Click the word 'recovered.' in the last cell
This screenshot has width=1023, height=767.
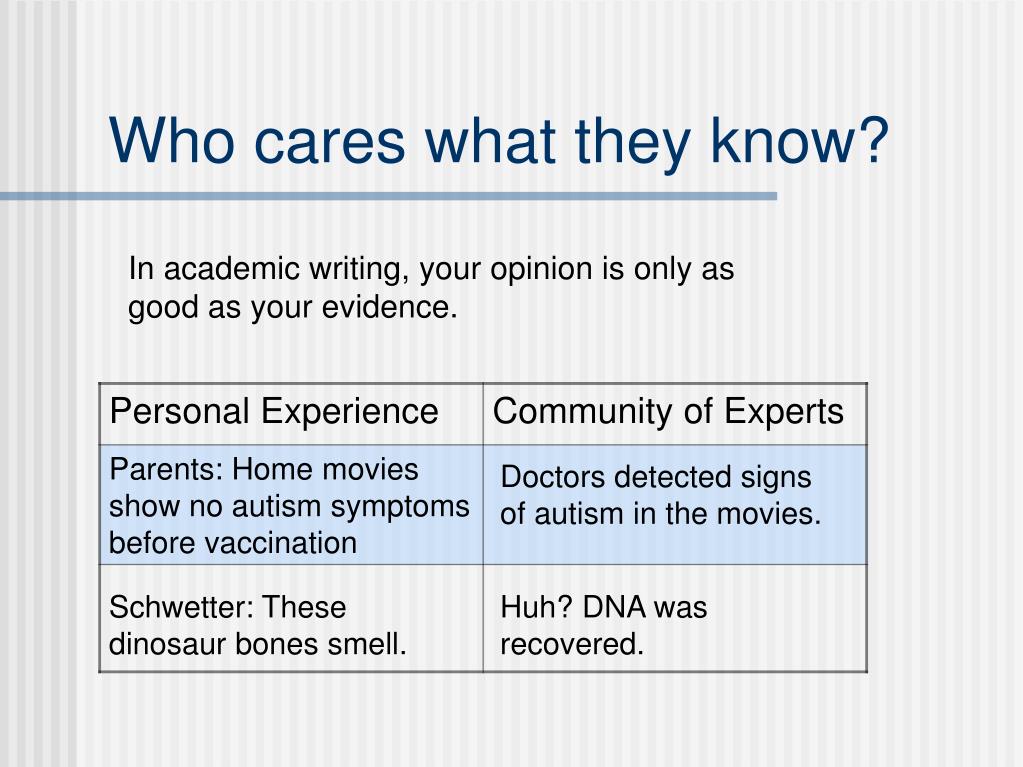[x=572, y=644]
